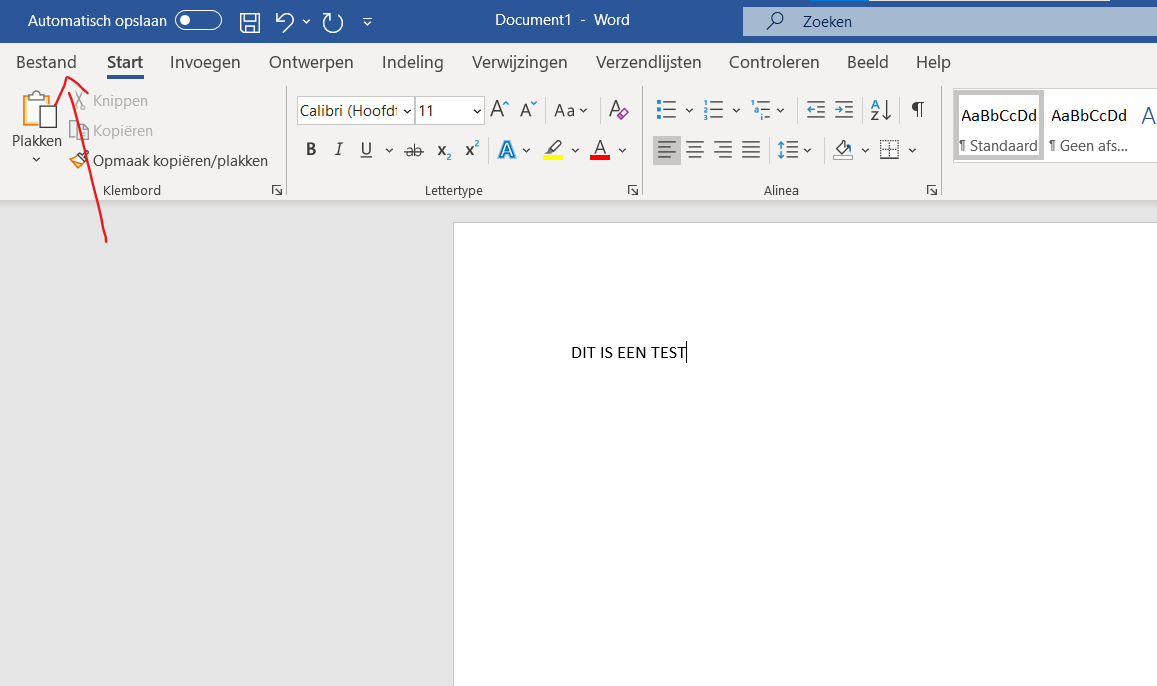The image size is (1157, 686).
Task: Toggle italic formatting
Action: tap(339, 150)
